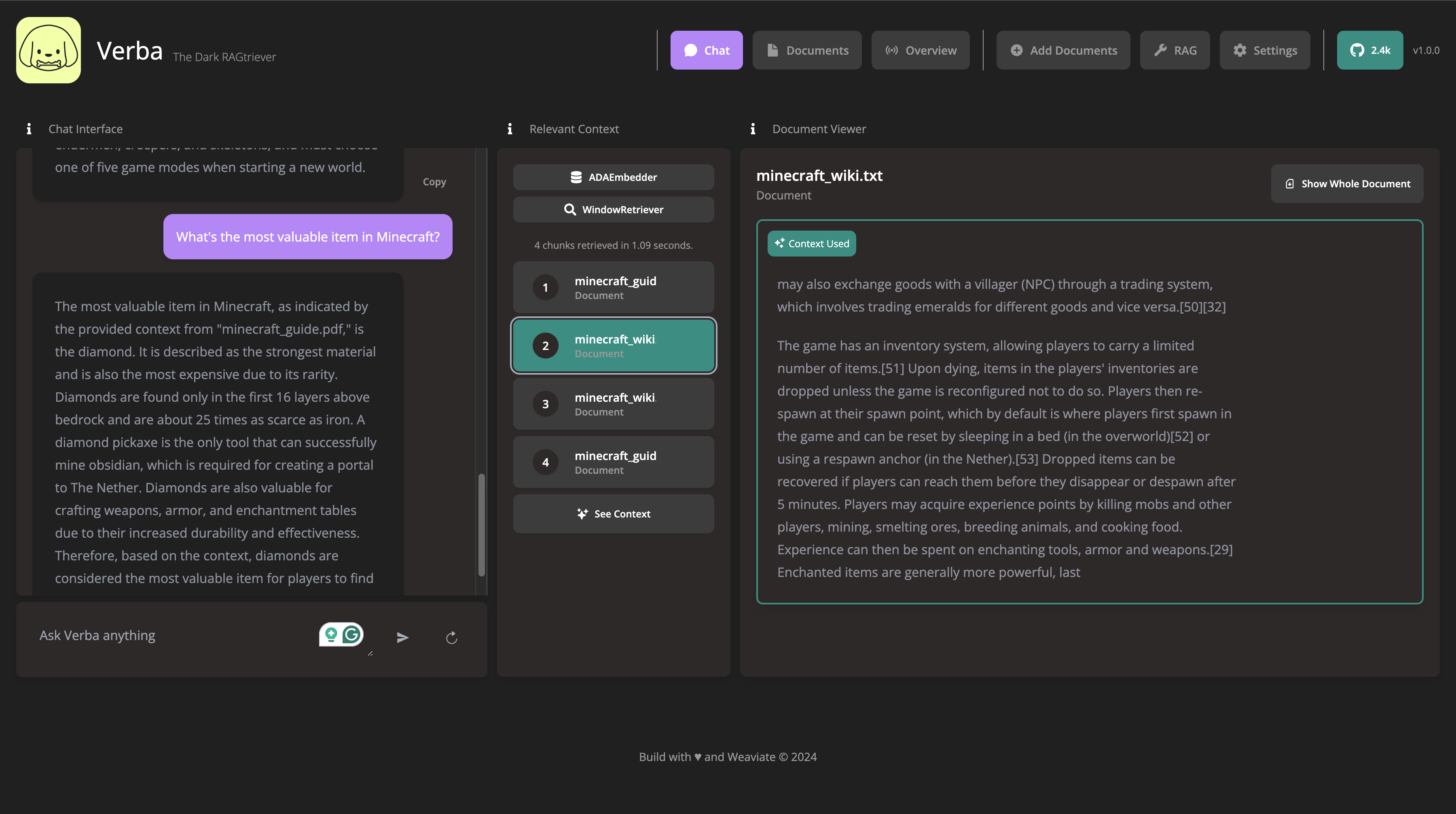This screenshot has width=1456, height=814.
Task: Select chunk 3 minecraft_wiki document
Action: click(x=613, y=403)
